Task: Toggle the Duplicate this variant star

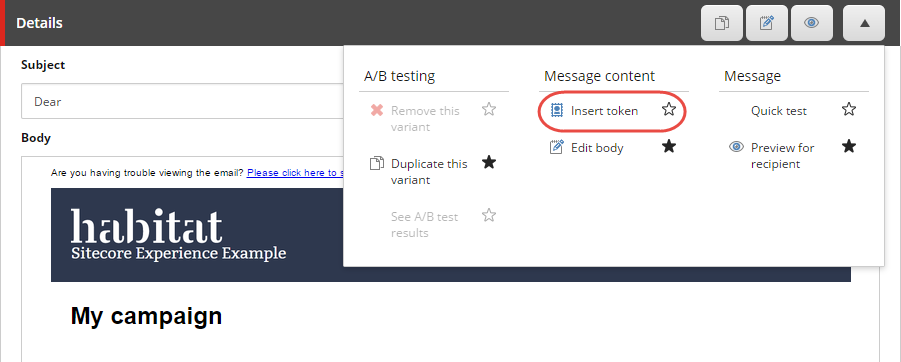Action: coord(489,162)
